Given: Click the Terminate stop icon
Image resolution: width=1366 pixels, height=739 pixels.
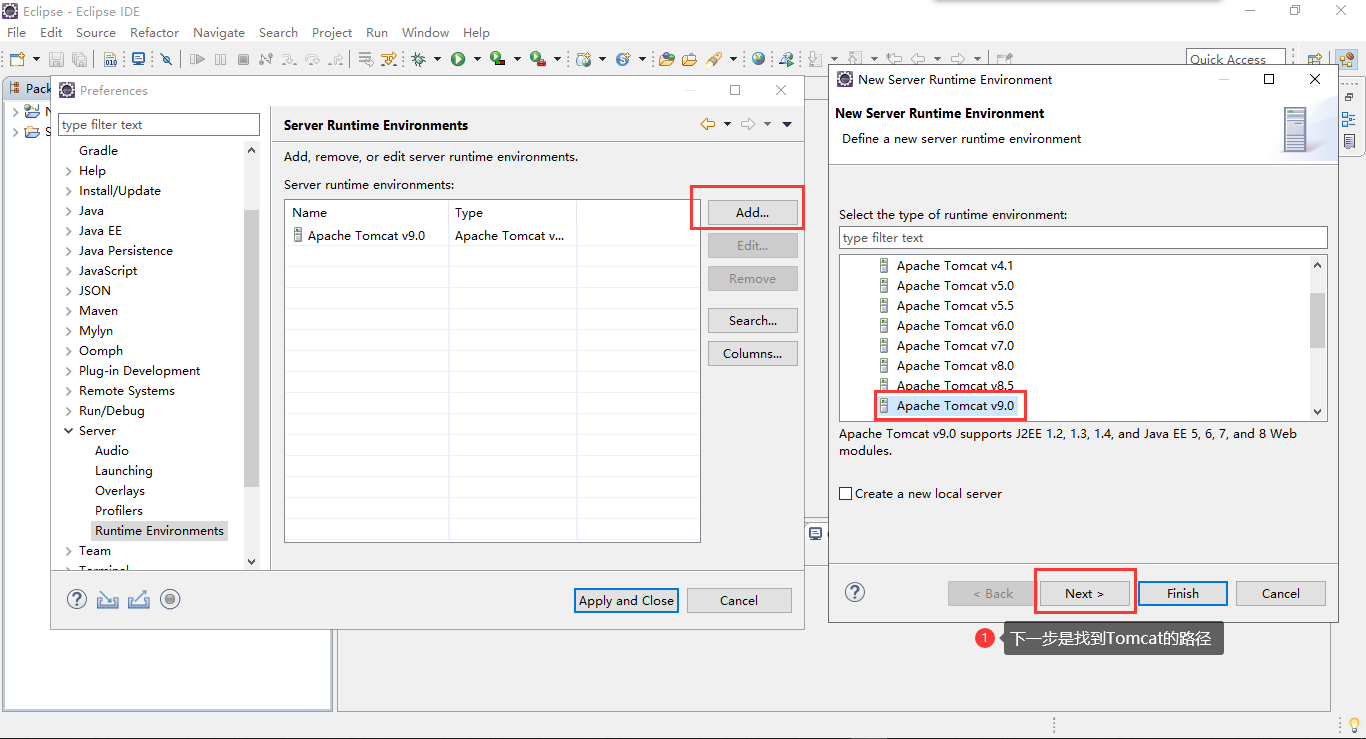Looking at the screenshot, I should click(x=243, y=59).
